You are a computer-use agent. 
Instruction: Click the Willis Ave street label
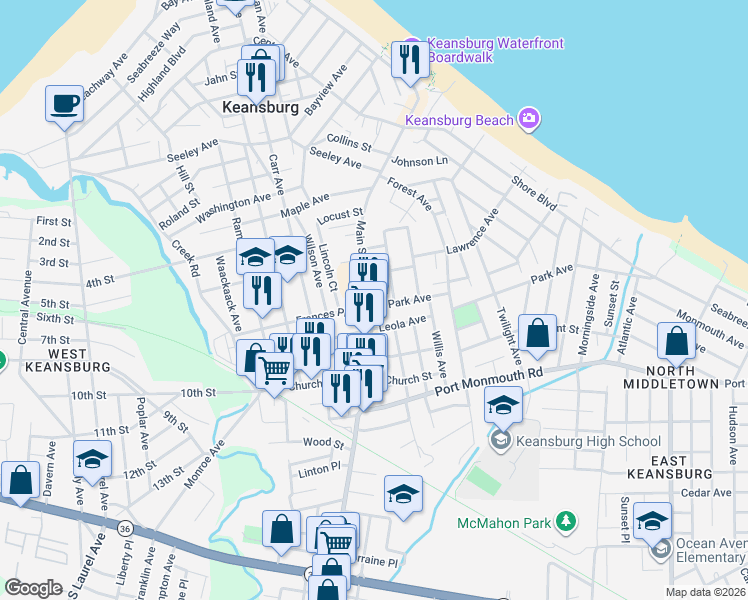click(x=438, y=354)
